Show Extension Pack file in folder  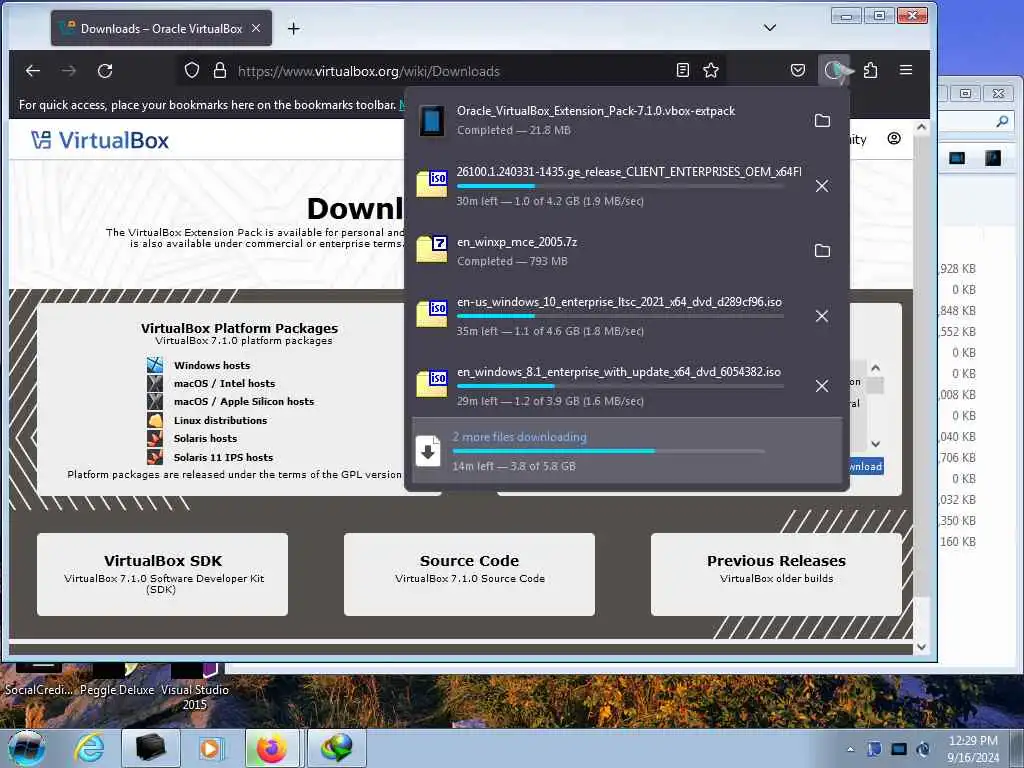click(x=822, y=120)
